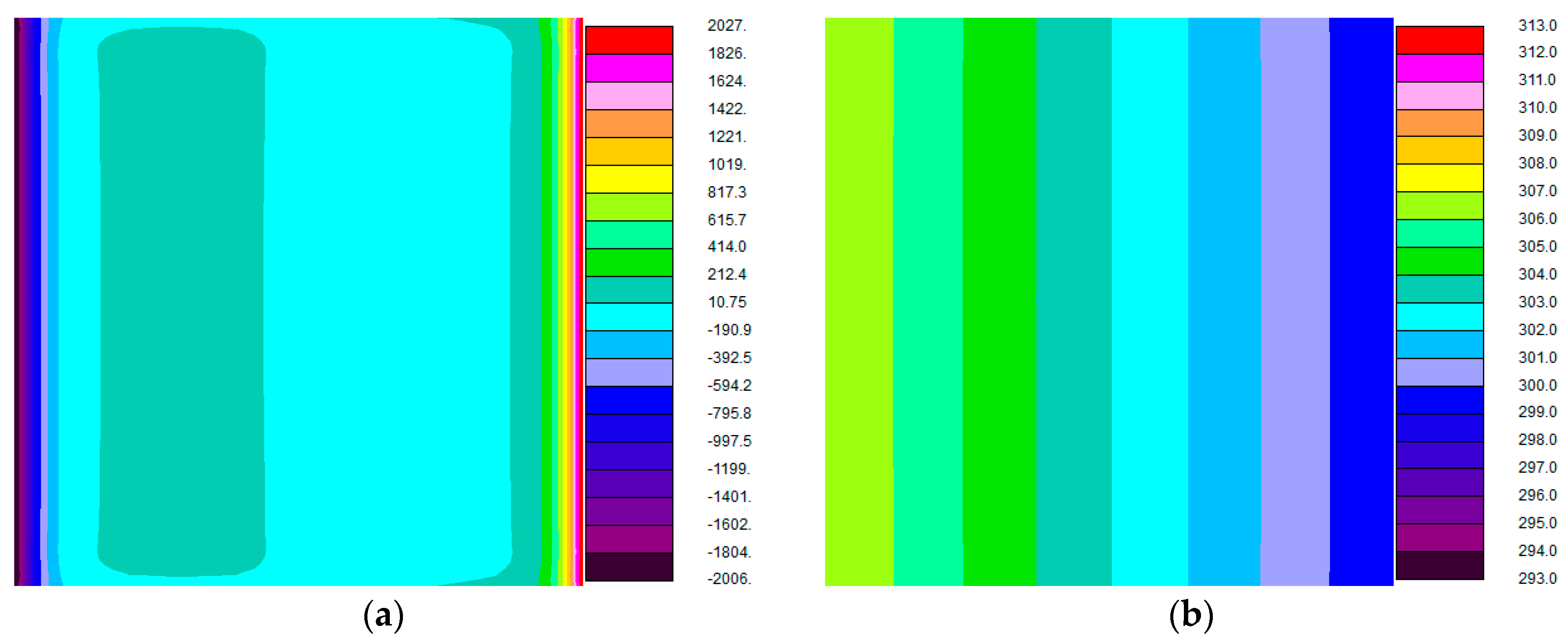This screenshot has width=1568, height=643.
Task: Click the cyan swatch in right legend
Action: pos(1439,317)
